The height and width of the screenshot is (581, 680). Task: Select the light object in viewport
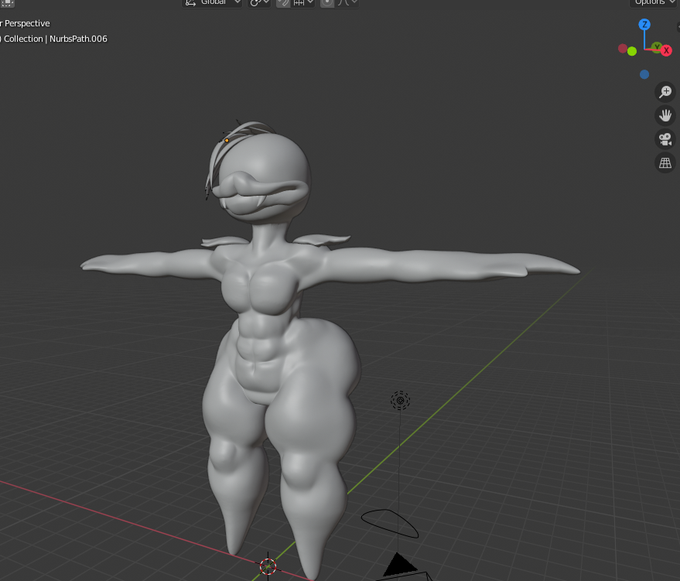(400, 400)
